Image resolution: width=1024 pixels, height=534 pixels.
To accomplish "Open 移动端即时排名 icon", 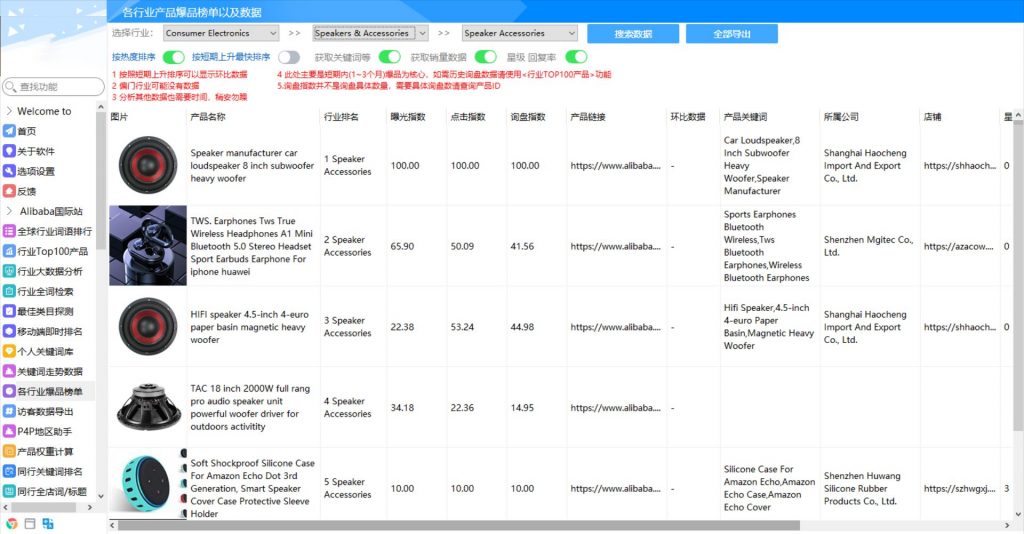I will tap(9, 332).
